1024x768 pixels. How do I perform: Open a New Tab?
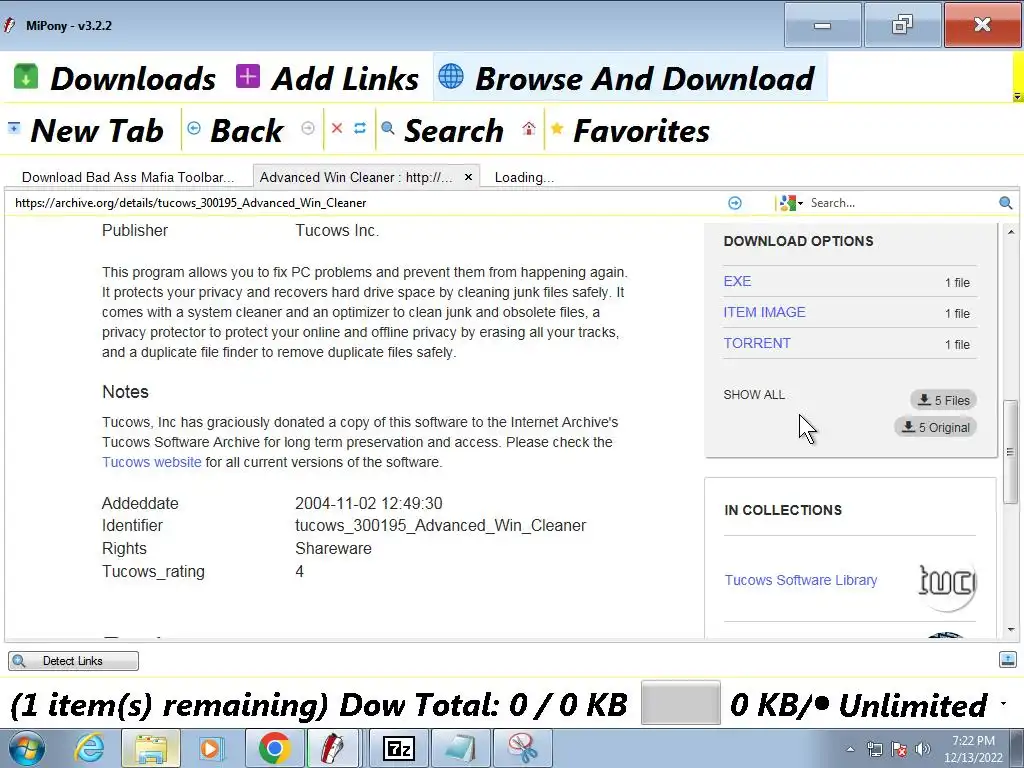click(86, 130)
